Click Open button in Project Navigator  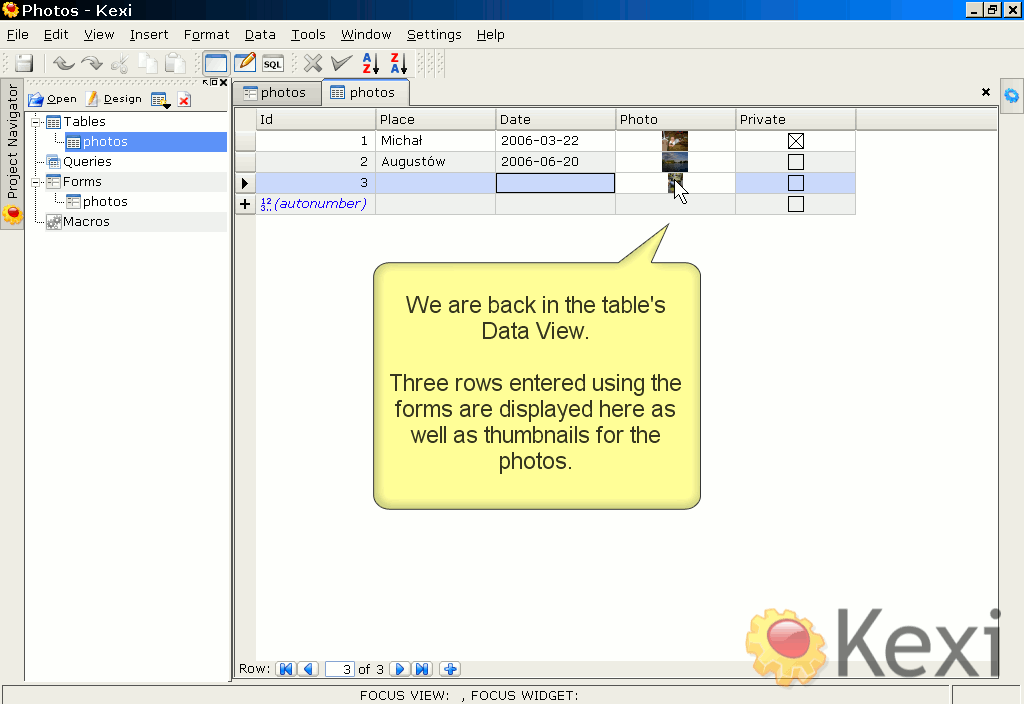point(53,99)
